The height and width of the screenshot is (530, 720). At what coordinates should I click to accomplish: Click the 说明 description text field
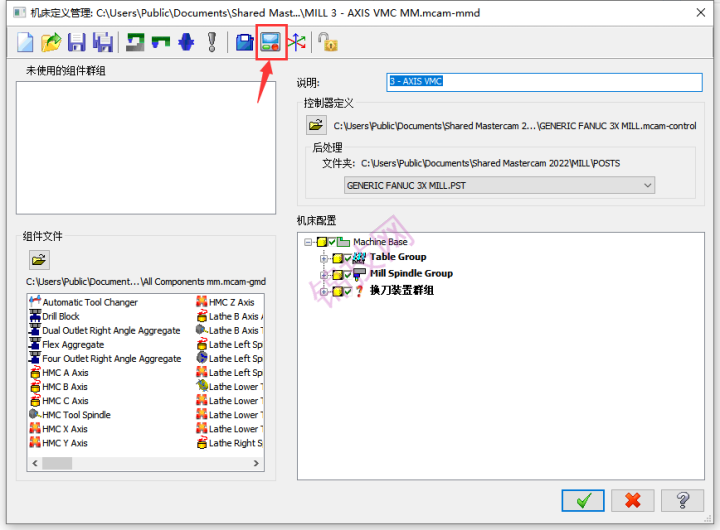(x=544, y=82)
